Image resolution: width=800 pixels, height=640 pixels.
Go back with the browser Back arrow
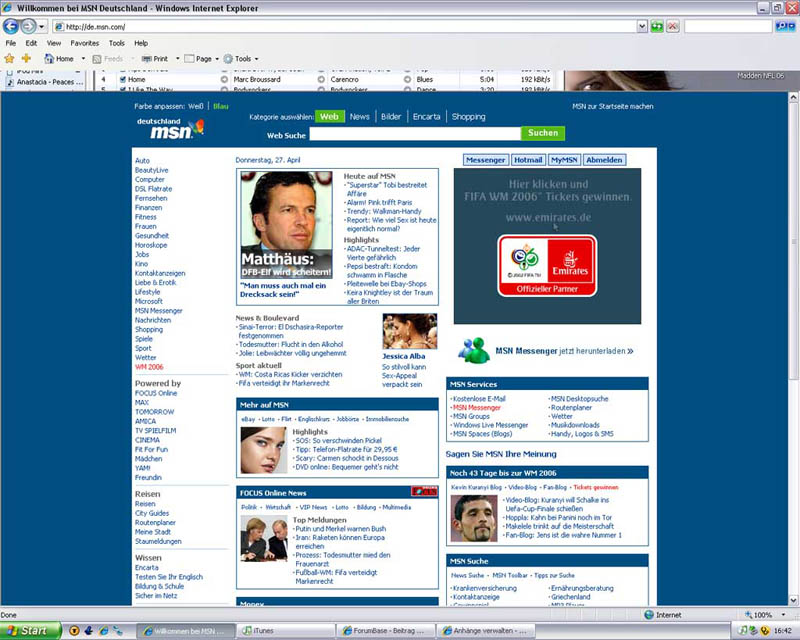coord(10,26)
